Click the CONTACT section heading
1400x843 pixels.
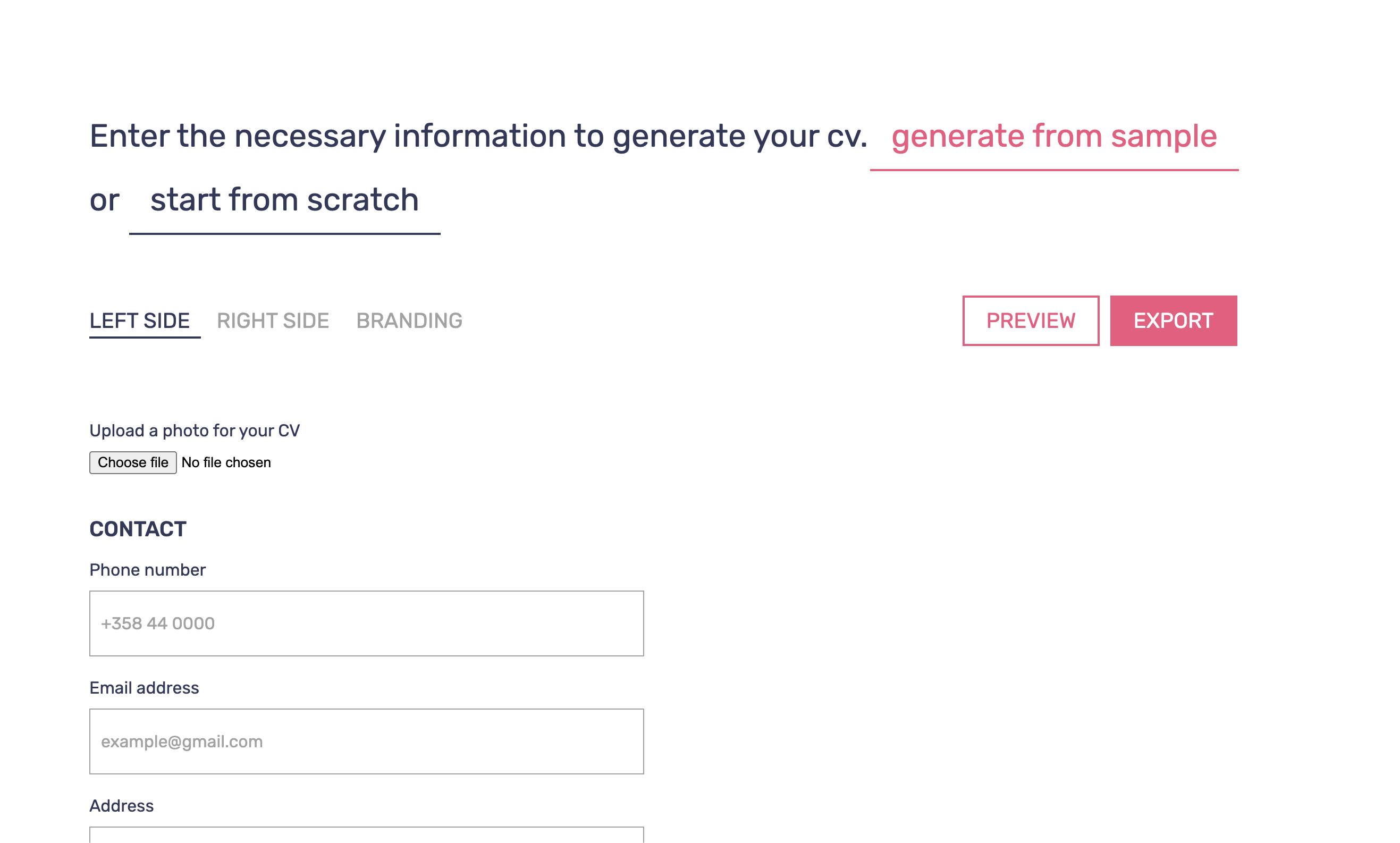pyautogui.click(x=138, y=529)
